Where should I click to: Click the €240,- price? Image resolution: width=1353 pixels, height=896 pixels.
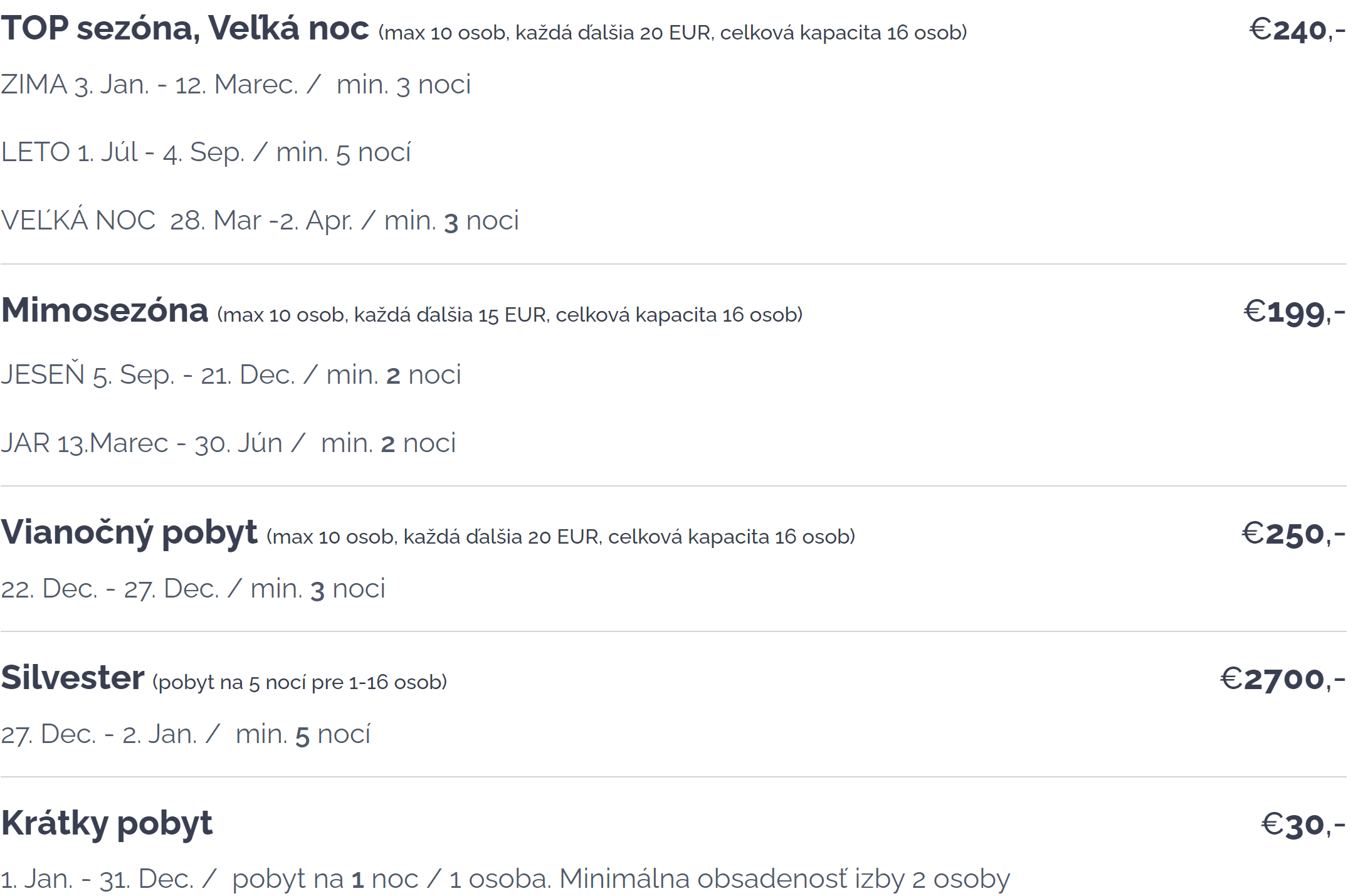[1297, 30]
